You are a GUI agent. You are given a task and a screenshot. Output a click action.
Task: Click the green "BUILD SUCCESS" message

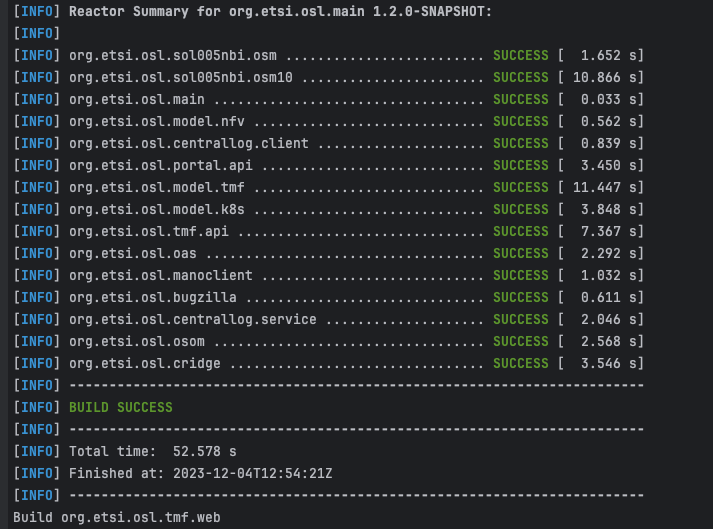click(120, 407)
